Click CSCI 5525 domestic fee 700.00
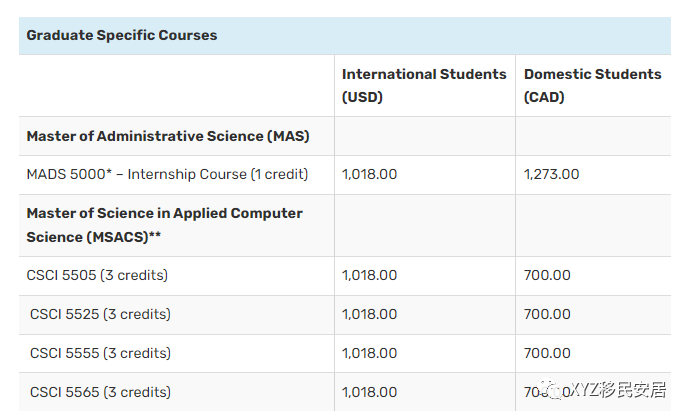The image size is (688, 419). tap(547, 314)
